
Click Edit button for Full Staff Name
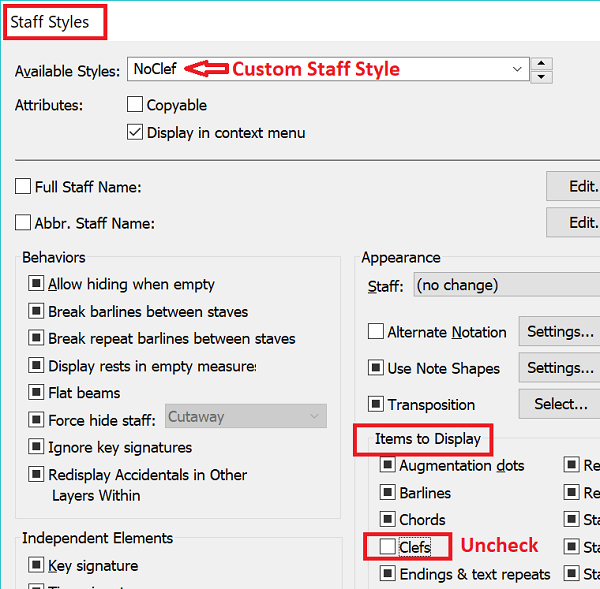pyautogui.click(x=574, y=187)
